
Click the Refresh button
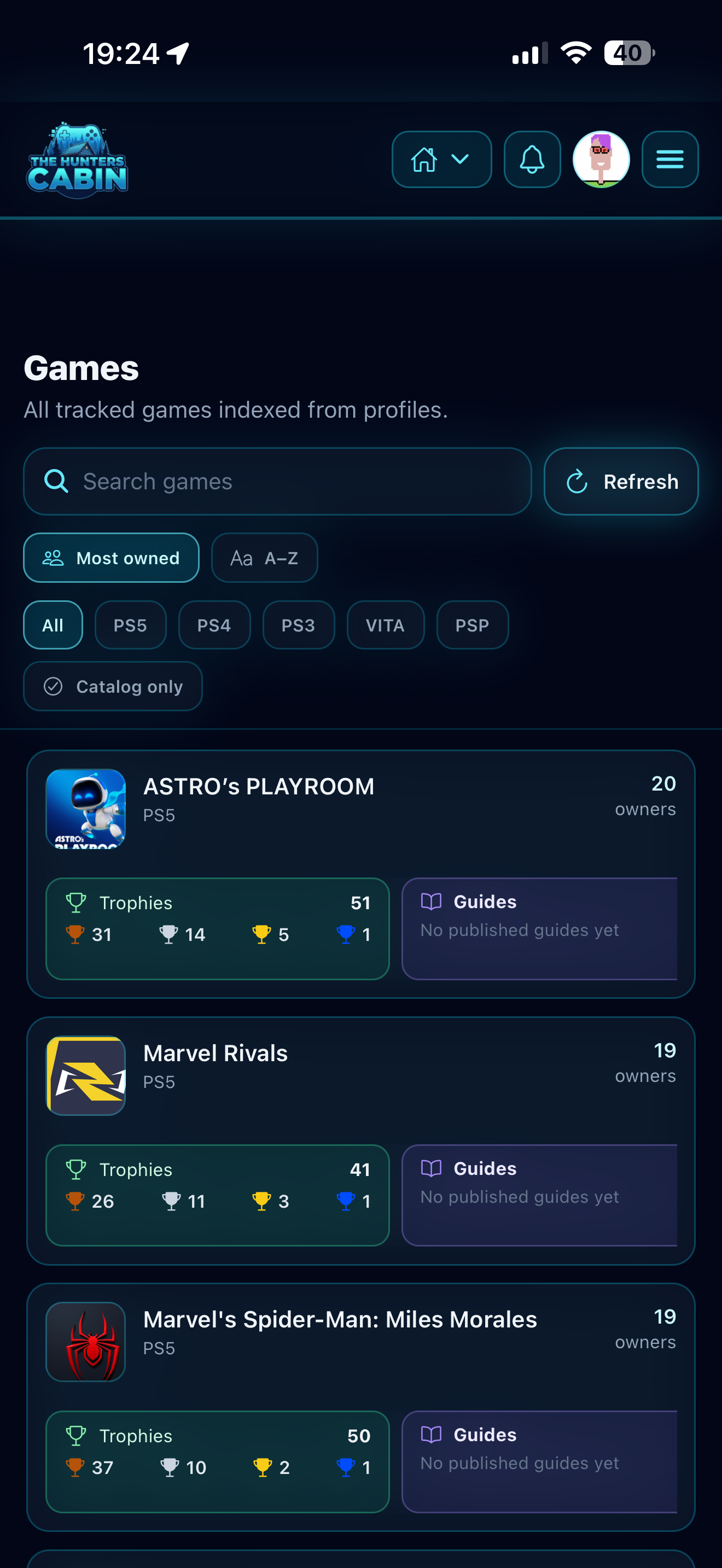(621, 482)
